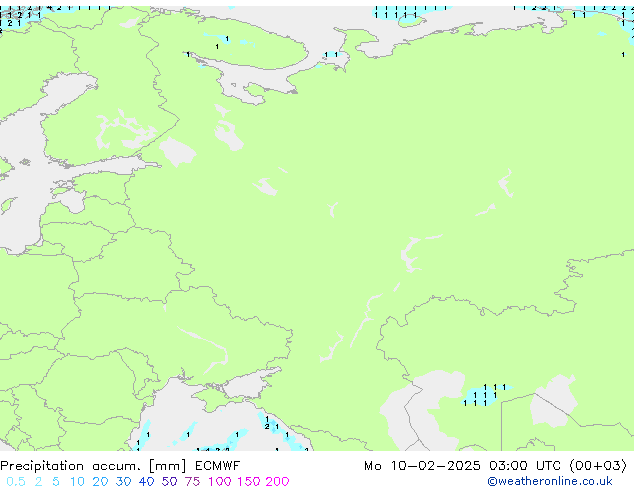
Task: Click the 2 mm legend value
Action: point(38,482)
